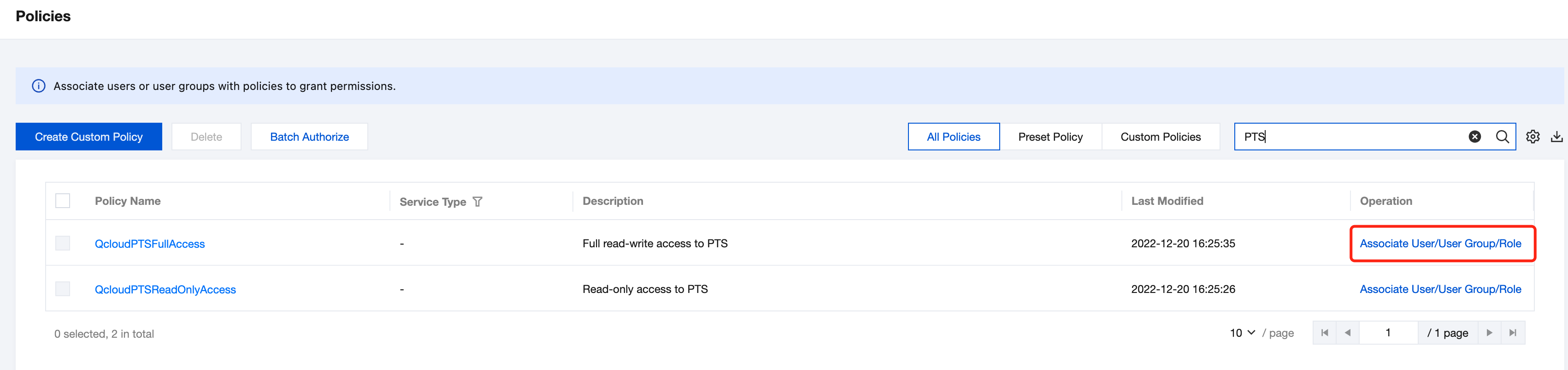
Task: Click the page number input field
Action: pos(1388,333)
